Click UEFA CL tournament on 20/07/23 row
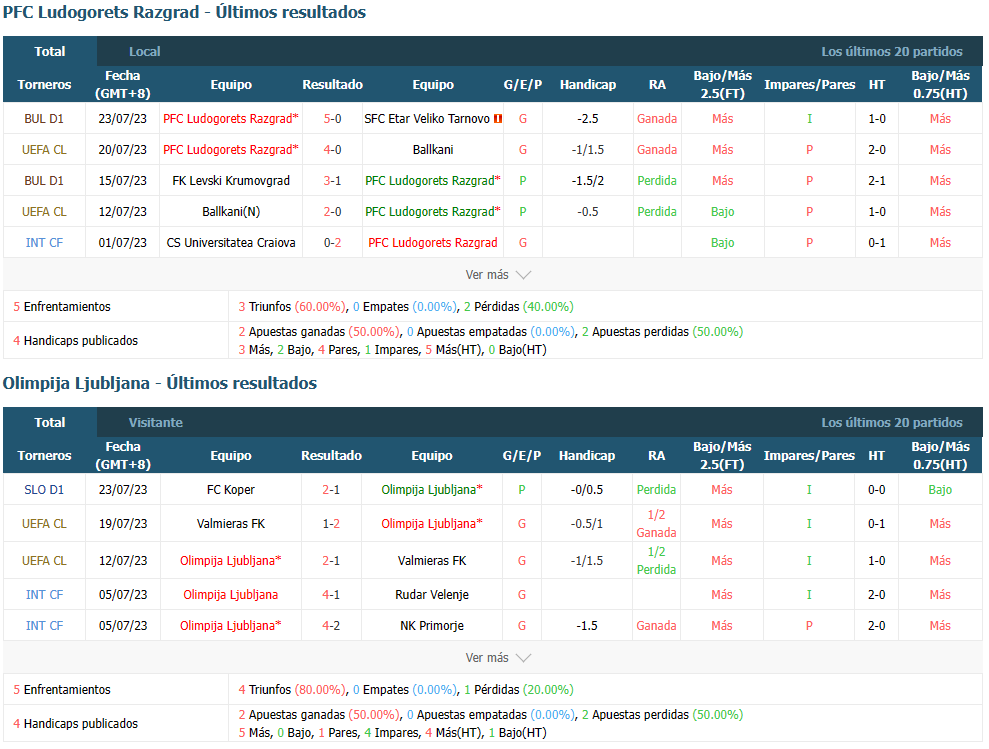This screenshot has height=749, width=989. click(x=44, y=150)
